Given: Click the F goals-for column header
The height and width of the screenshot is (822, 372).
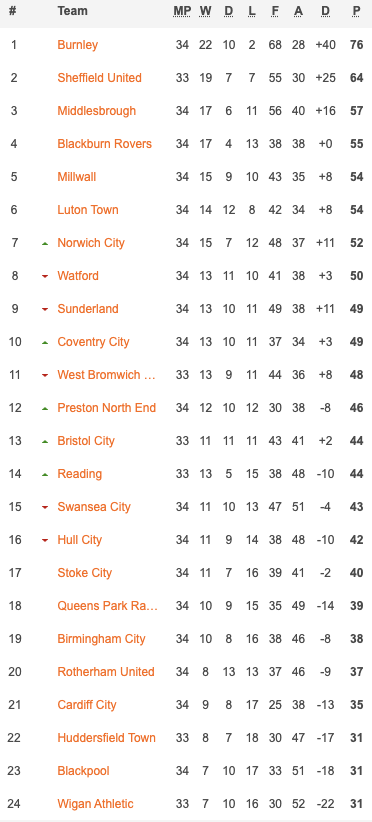Looking at the screenshot, I should (275, 11).
